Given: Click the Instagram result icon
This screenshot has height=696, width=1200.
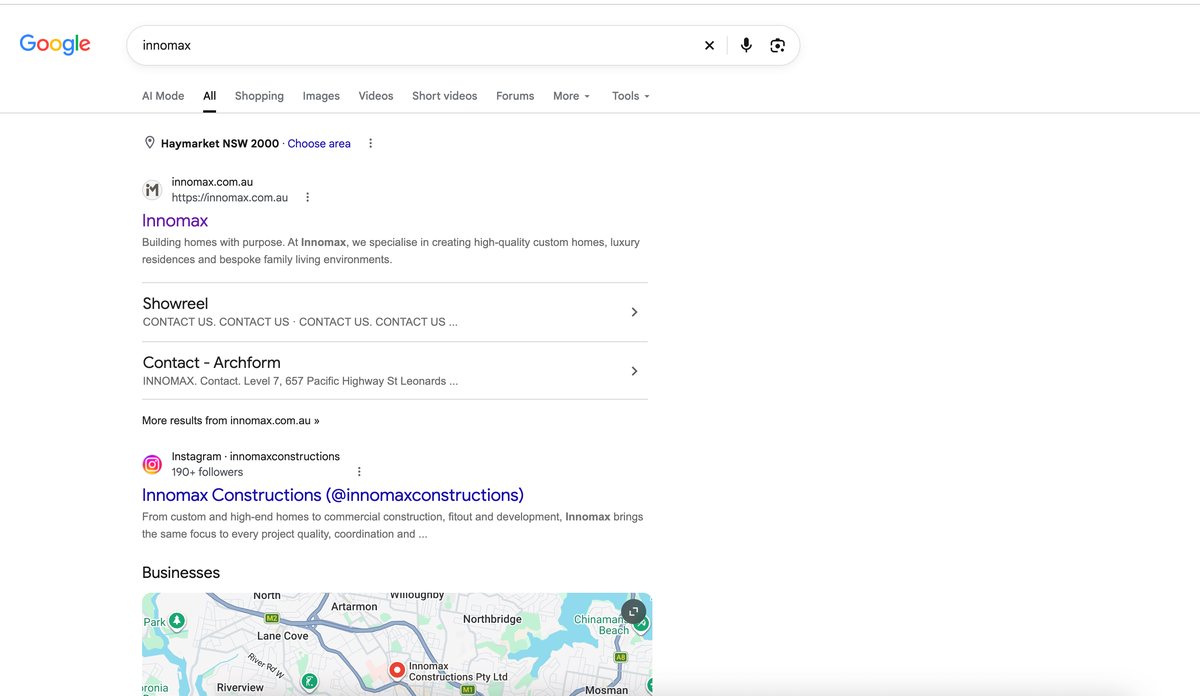Looking at the screenshot, I should pos(152,464).
